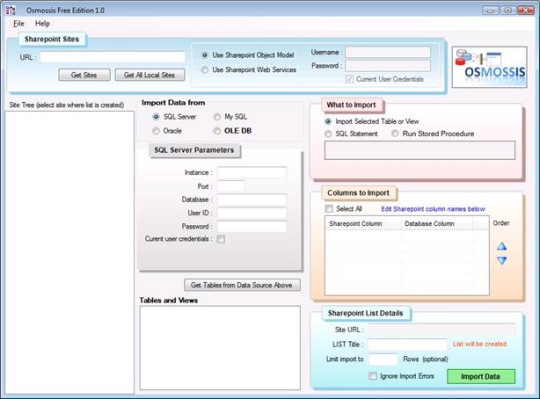Select Use Sharepoint Web Services option
The image size is (540, 399).
coord(205,70)
